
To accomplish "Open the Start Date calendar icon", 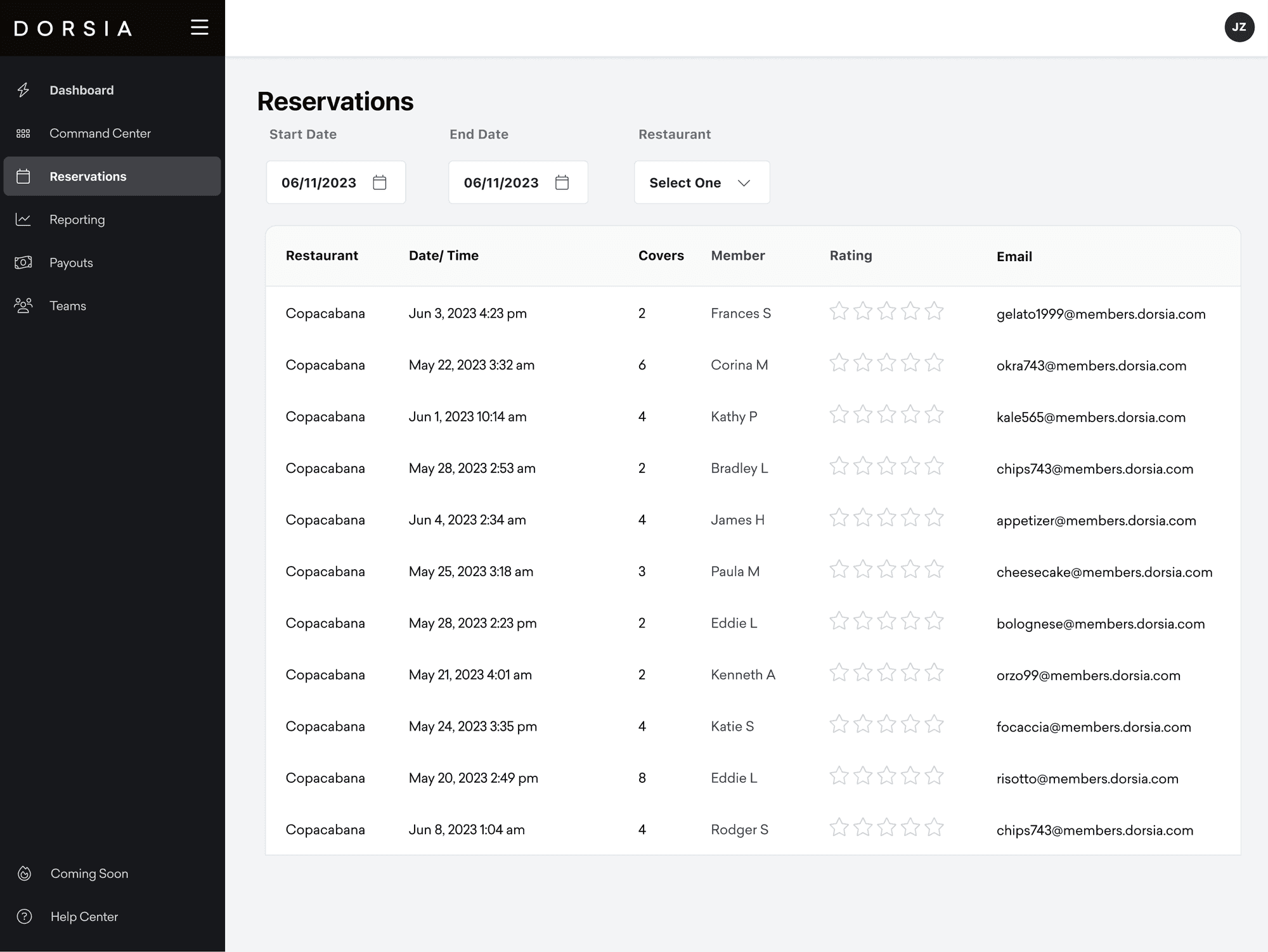I will click(380, 183).
